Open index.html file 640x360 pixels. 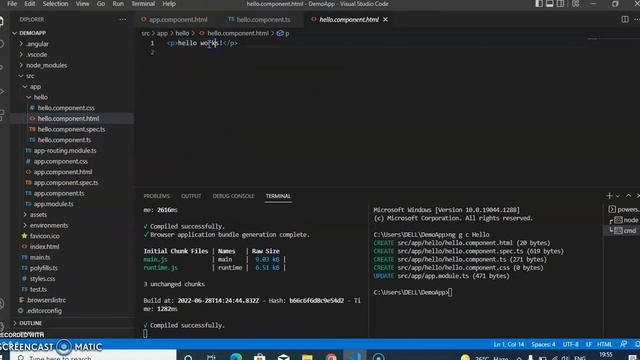[x=44, y=247]
